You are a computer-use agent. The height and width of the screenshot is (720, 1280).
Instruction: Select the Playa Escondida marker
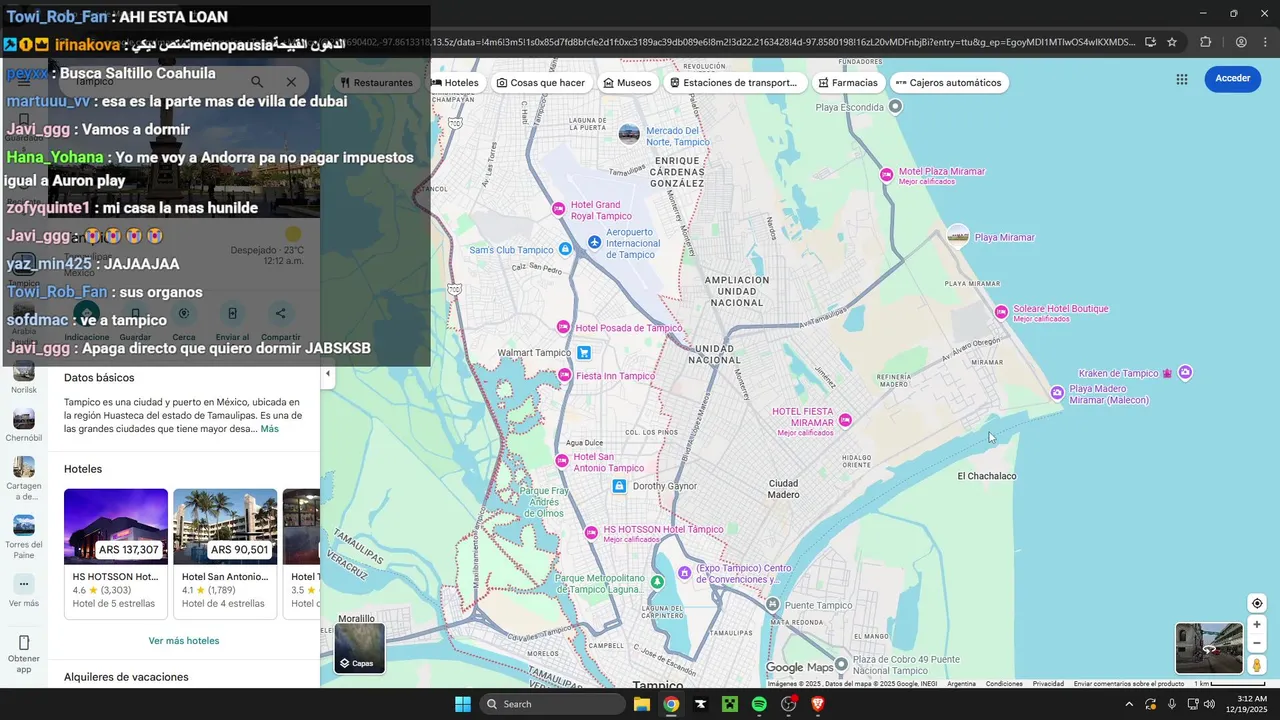(896, 106)
